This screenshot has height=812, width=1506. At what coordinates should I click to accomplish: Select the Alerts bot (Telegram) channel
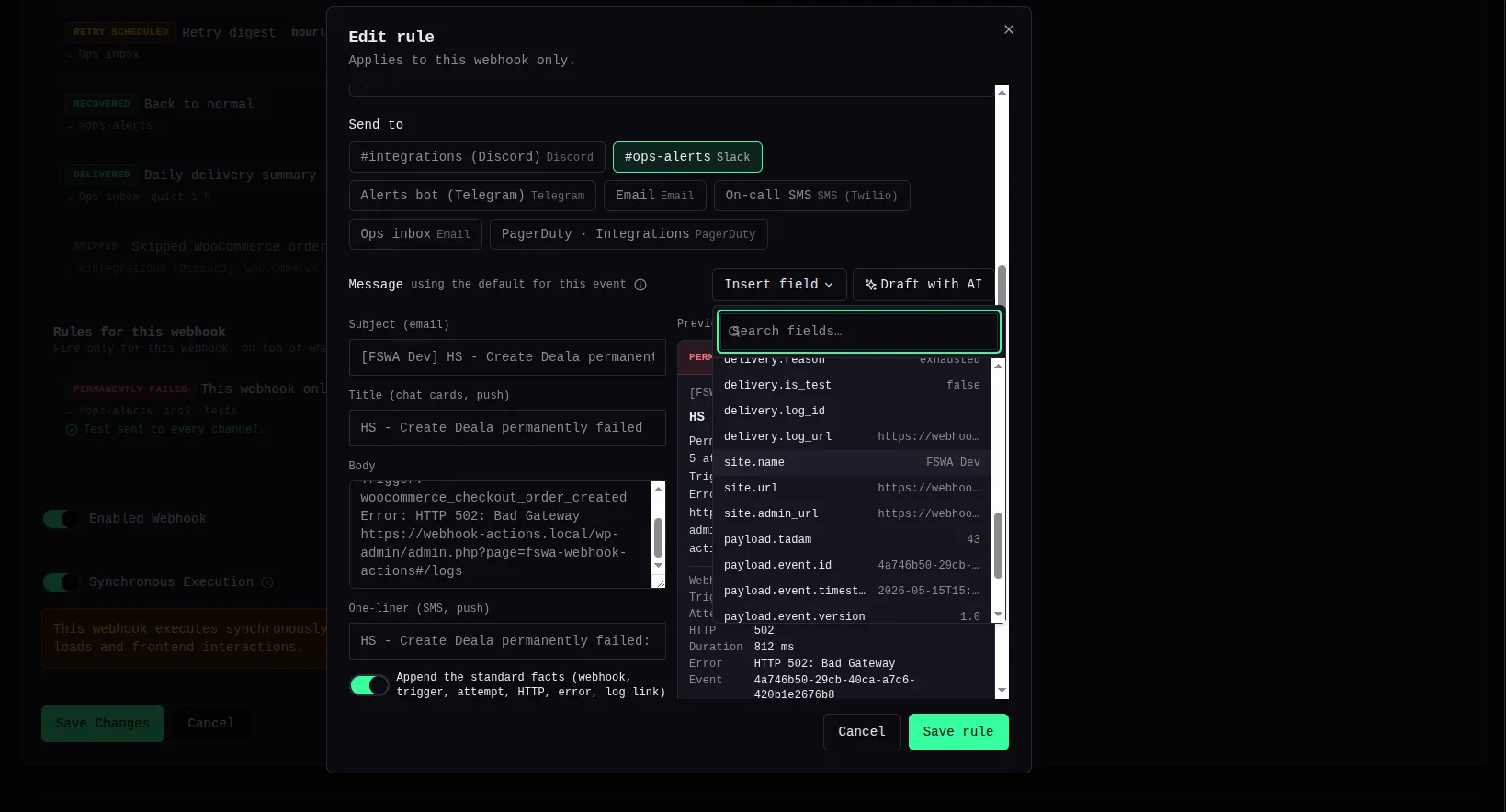tap(472, 196)
